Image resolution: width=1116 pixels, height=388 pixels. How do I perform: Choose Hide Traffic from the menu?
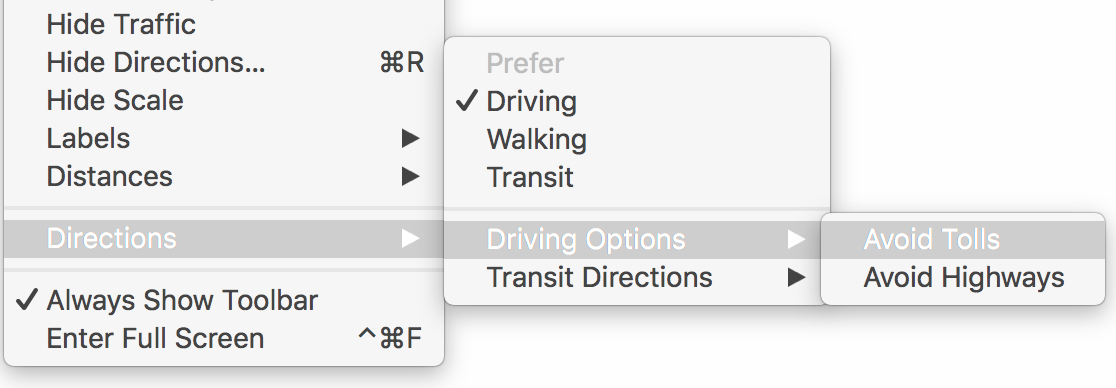coord(223,24)
